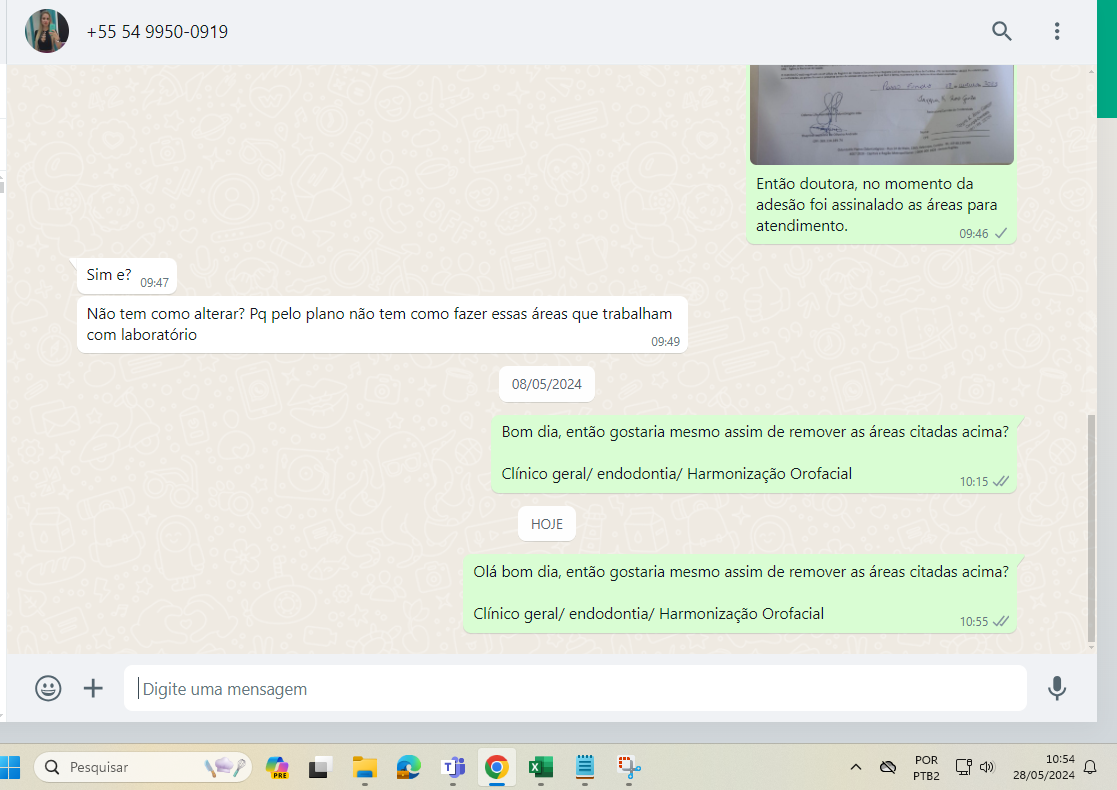Open File Explorer from the taskbar
1117x790 pixels.
coord(365,767)
